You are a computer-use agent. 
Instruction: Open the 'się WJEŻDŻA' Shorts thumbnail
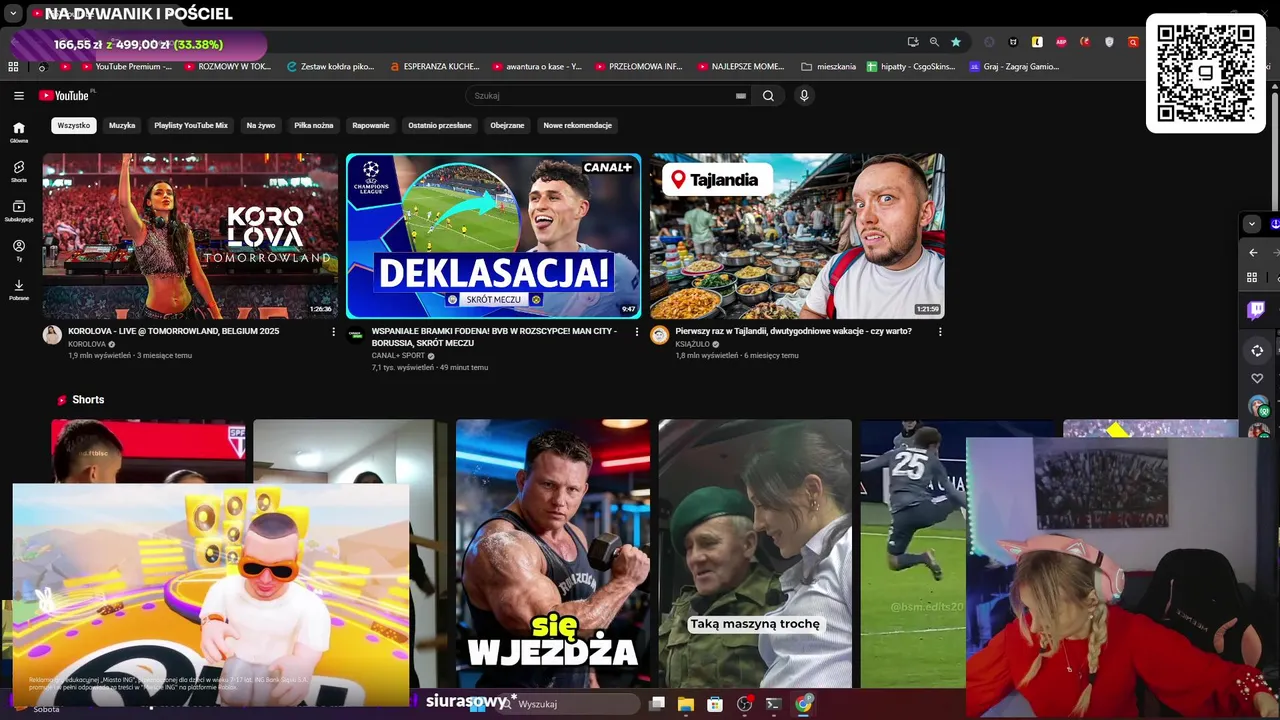pos(553,553)
